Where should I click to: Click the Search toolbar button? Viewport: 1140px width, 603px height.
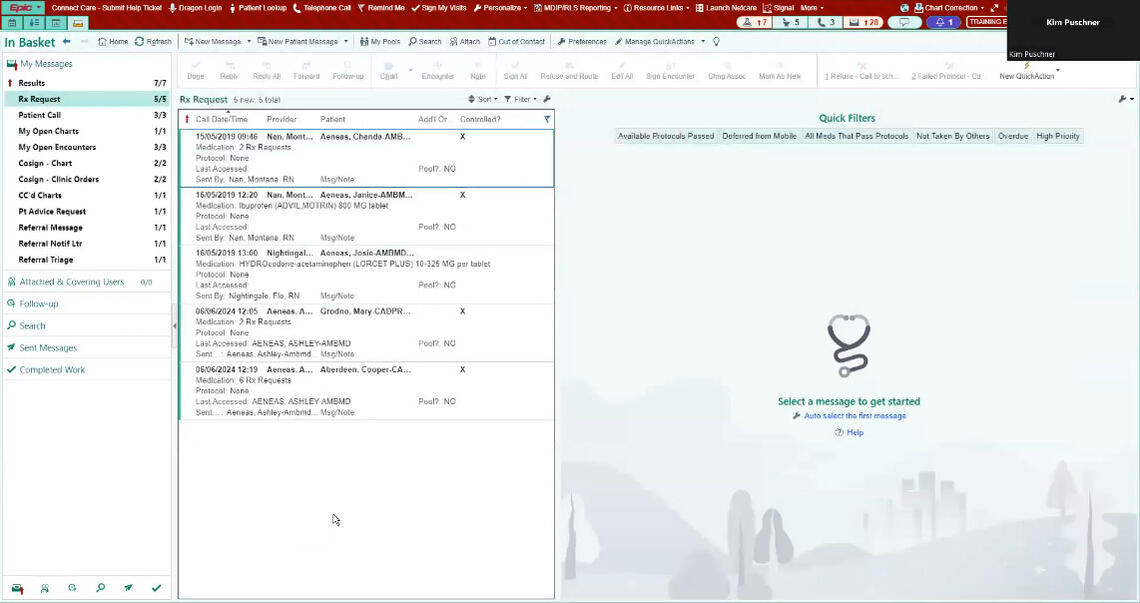pos(425,41)
